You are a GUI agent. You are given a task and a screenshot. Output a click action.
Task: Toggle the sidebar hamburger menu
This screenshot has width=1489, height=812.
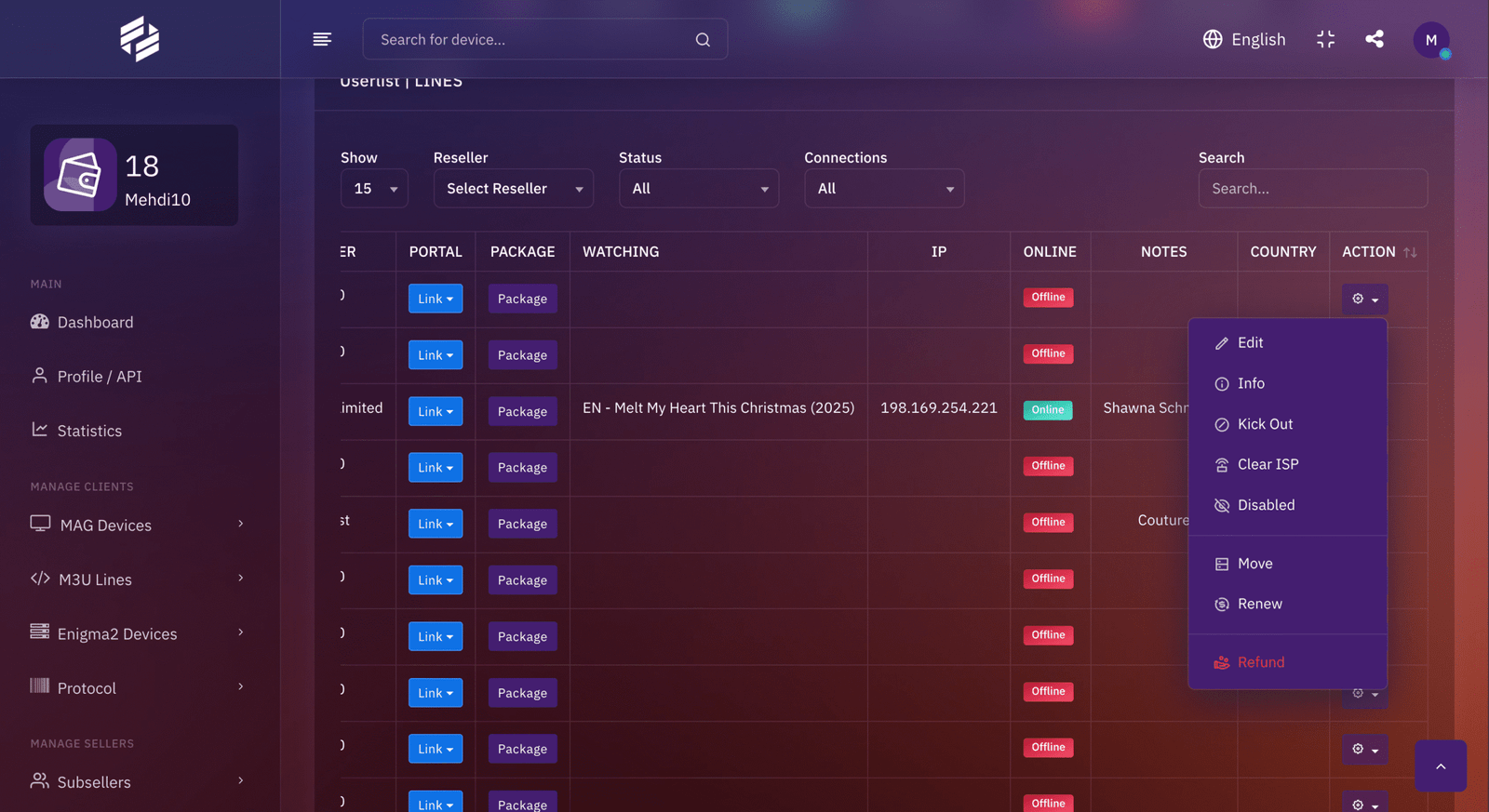(x=322, y=39)
